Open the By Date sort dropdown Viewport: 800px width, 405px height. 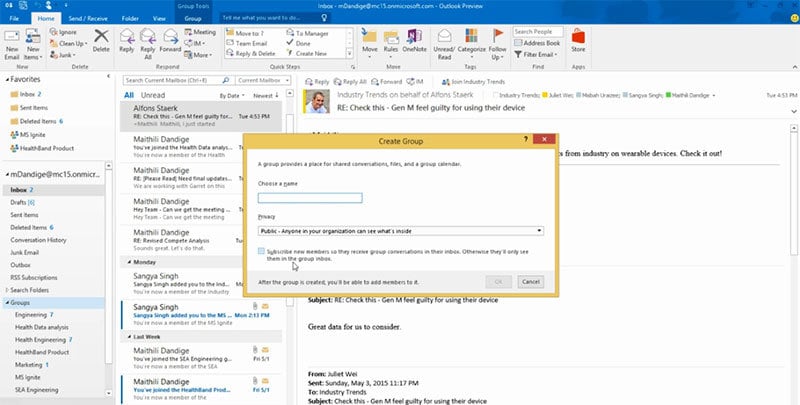click(232, 95)
